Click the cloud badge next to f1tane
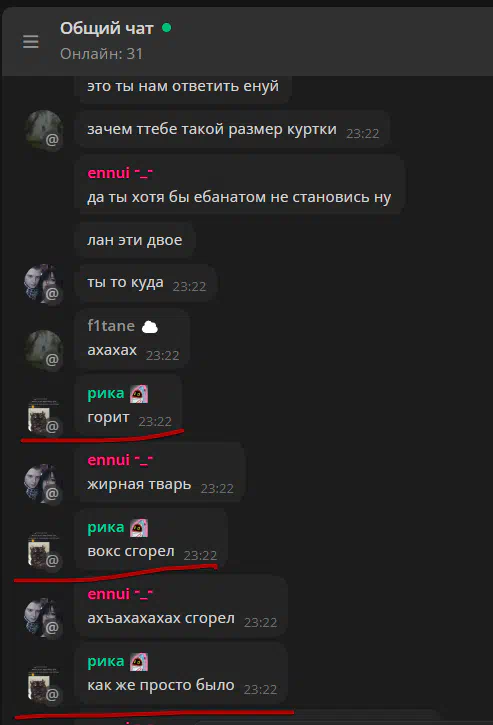This screenshot has height=725, width=493. pyautogui.click(x=149, y=327)
